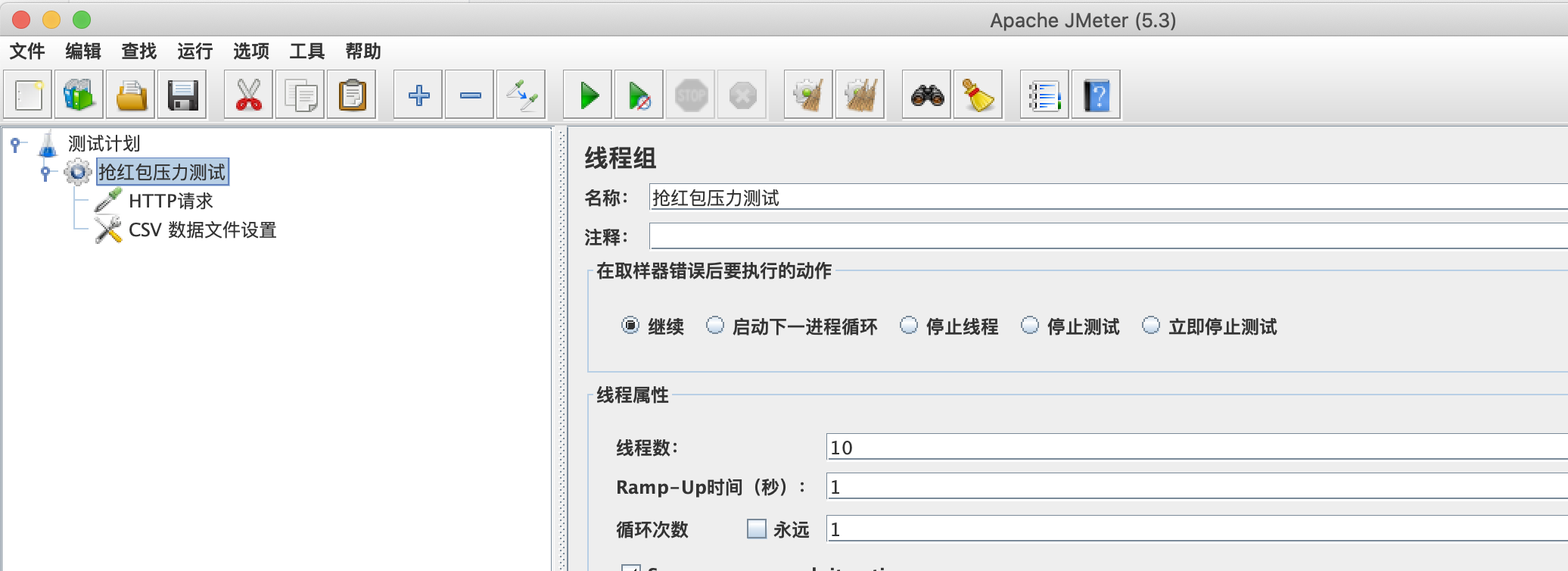Click the 线程数 input field
Viewport: 1568px width, 571px height.
1197,447
